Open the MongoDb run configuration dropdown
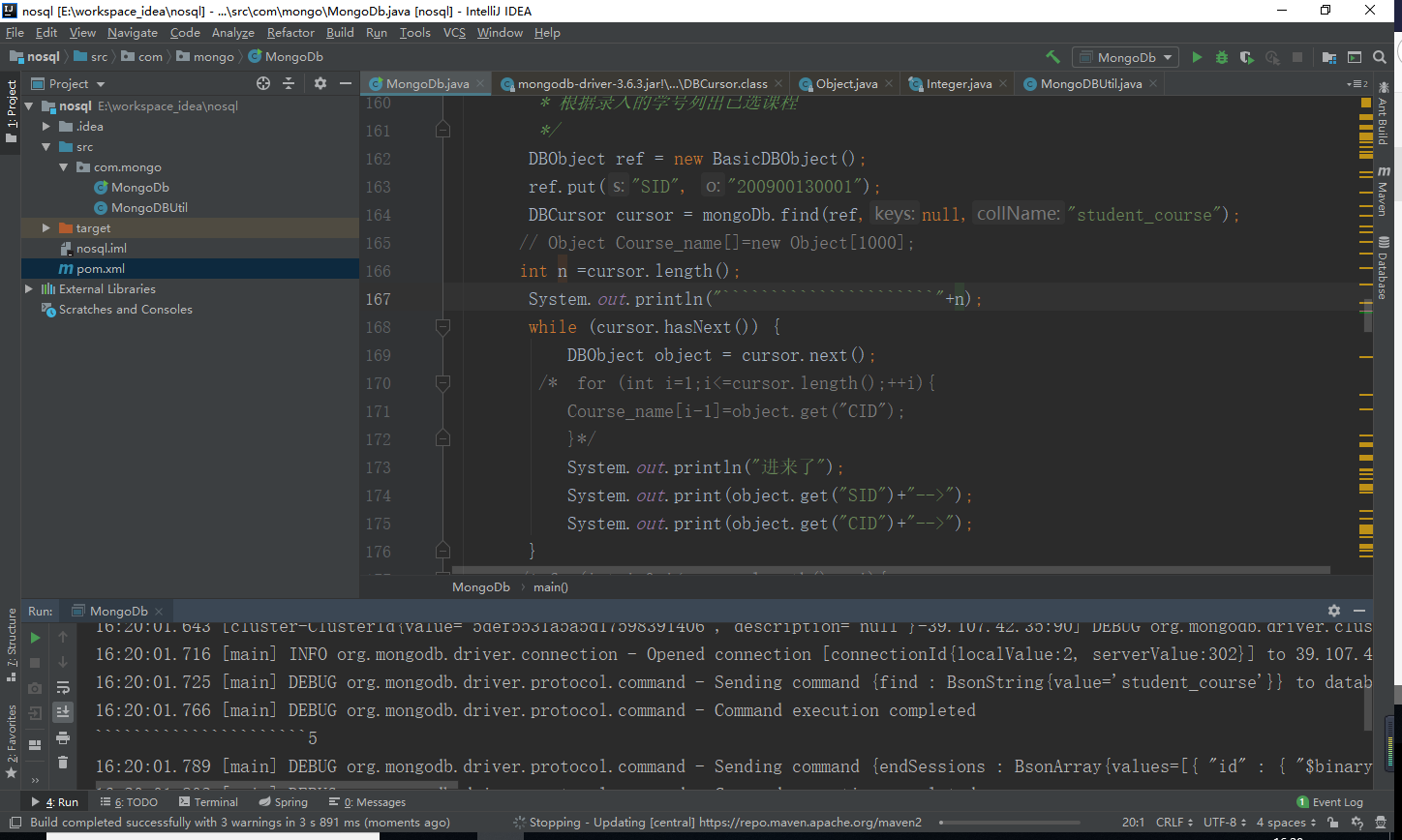This screenshot has height=840, width=1402. (x=1125, y=57)
